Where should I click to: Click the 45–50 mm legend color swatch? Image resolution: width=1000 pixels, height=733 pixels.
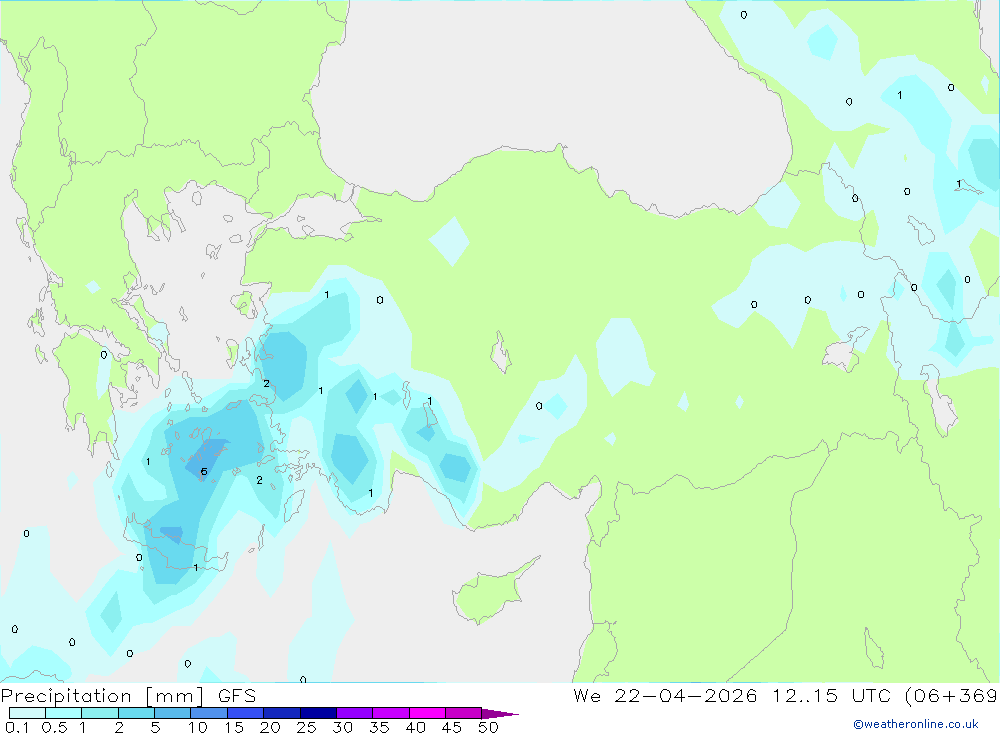point(463,713)
